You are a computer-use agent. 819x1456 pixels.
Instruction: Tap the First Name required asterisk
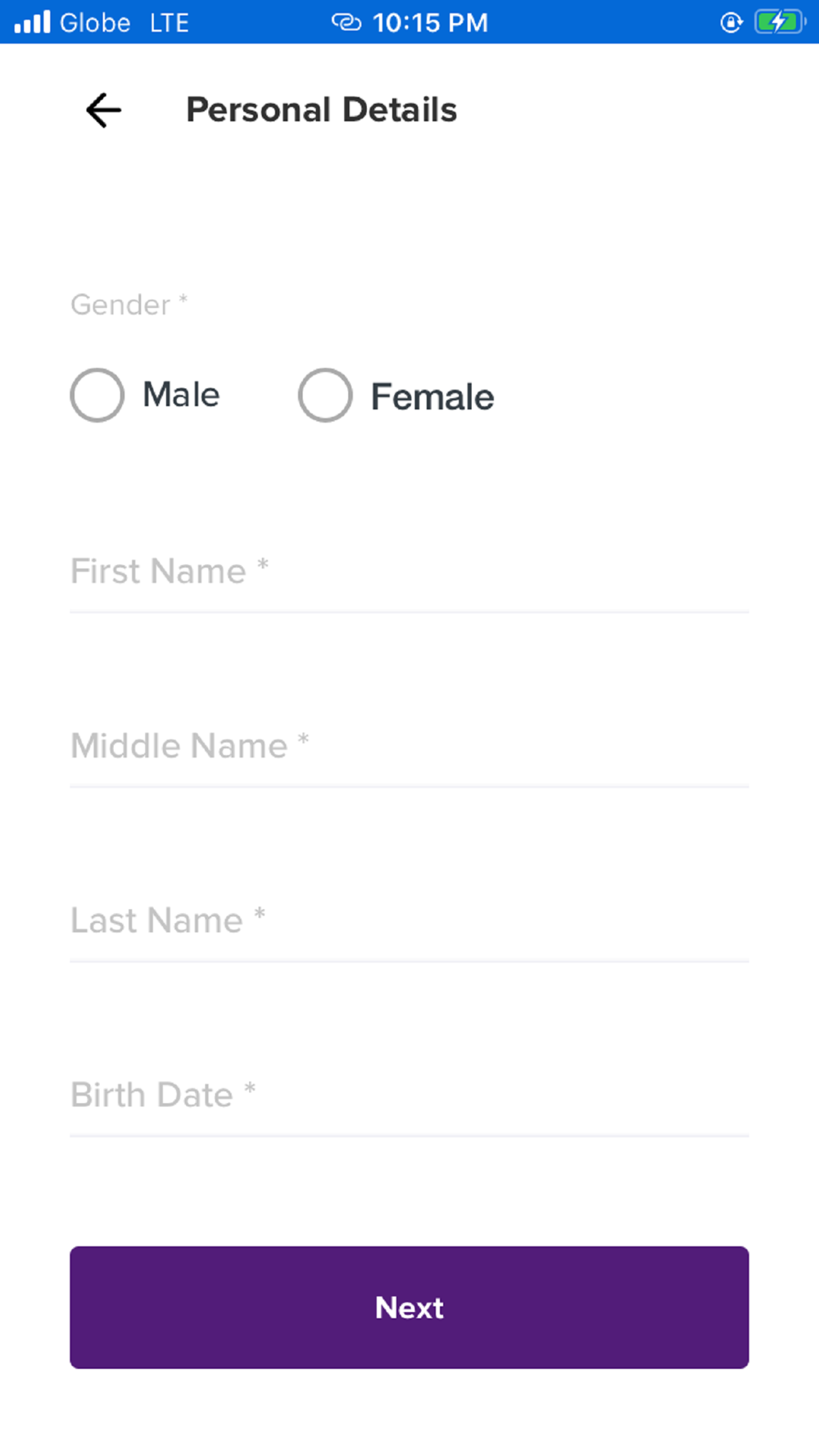pos(263,564)
